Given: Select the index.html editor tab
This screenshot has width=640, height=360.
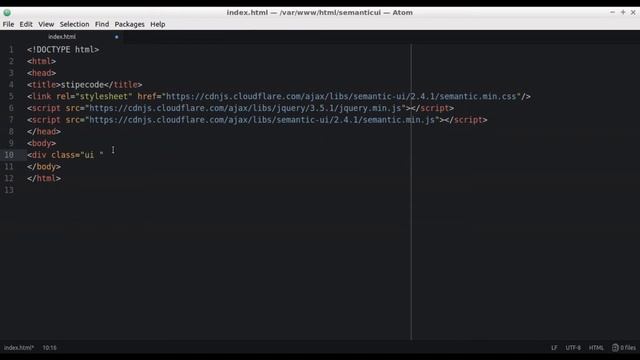Looking at the screenshot, I should 62,37.
